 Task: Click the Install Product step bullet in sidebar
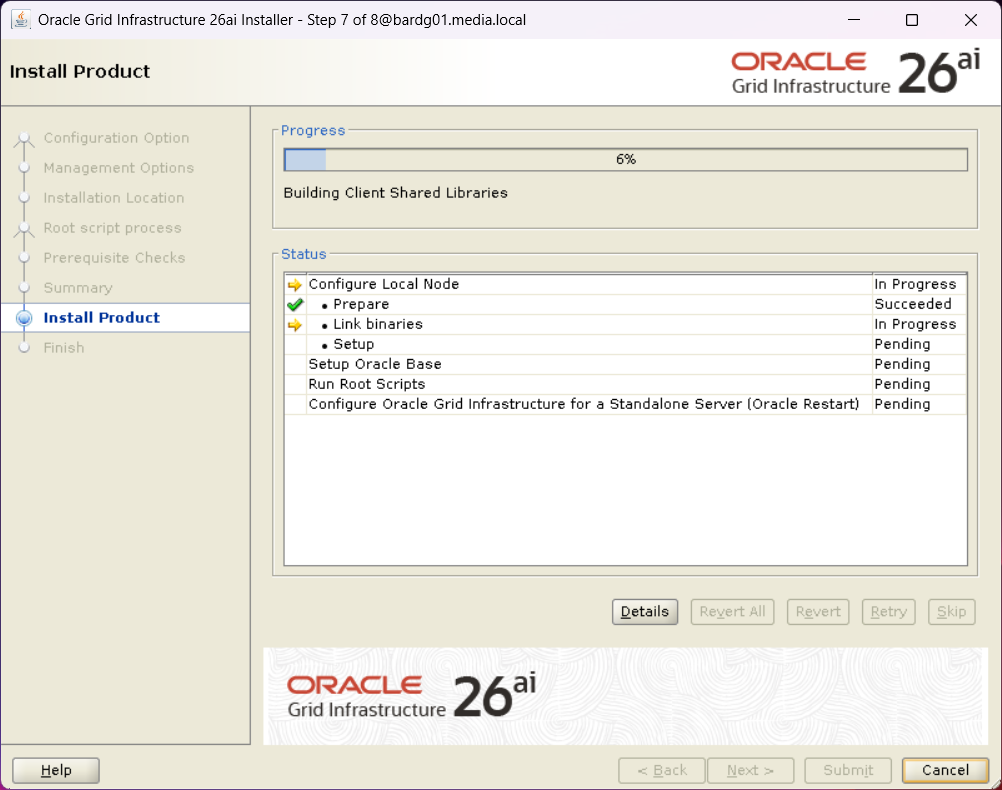pos(24,318)
